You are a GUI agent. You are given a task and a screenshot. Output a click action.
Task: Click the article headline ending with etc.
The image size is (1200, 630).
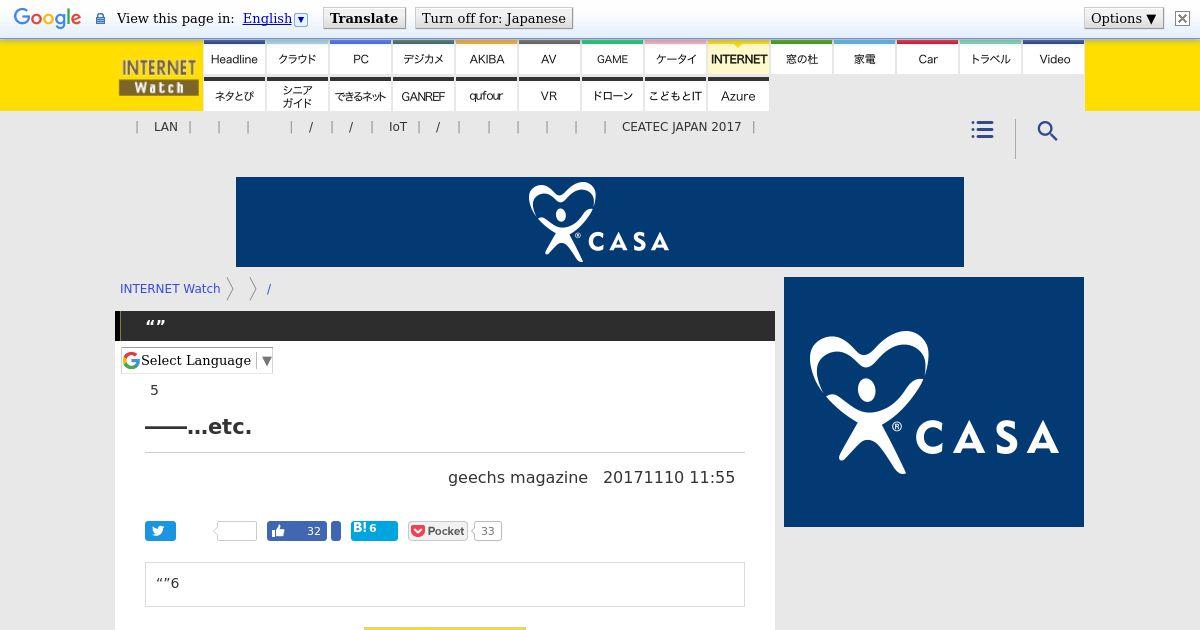pos(198,427)
